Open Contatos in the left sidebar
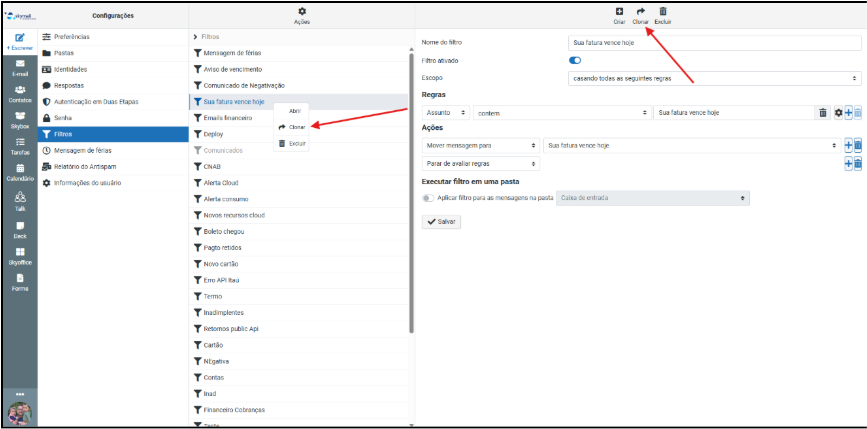 coord(19,92)
